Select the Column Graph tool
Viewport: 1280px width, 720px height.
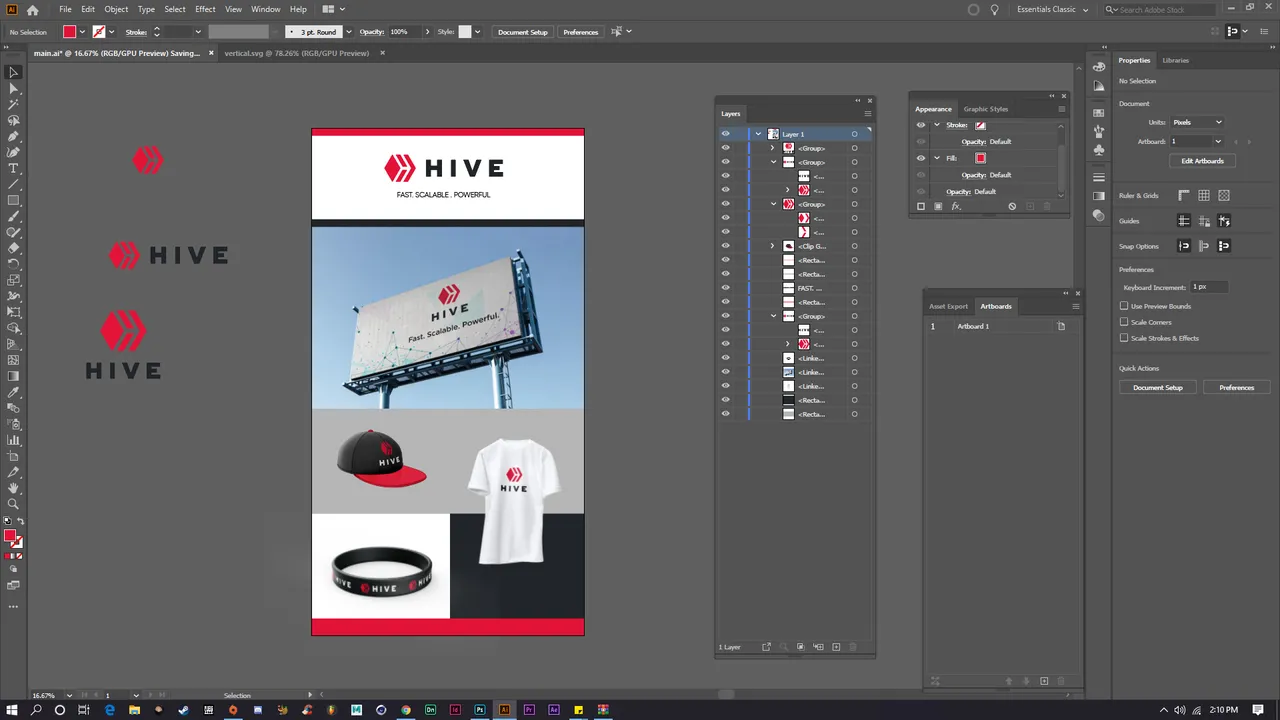point(13,440)
